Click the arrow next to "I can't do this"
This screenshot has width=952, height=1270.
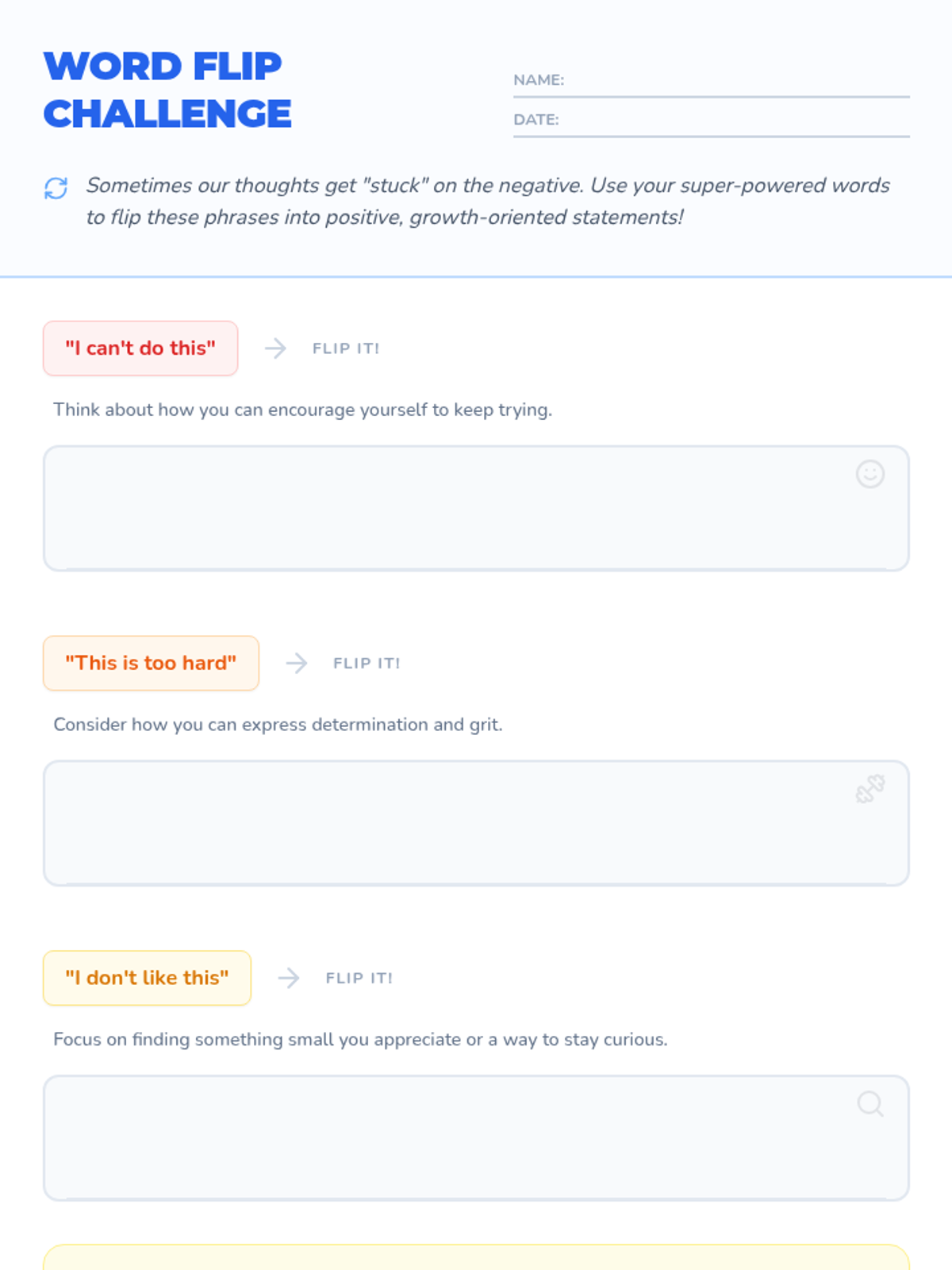coord(275,348)
